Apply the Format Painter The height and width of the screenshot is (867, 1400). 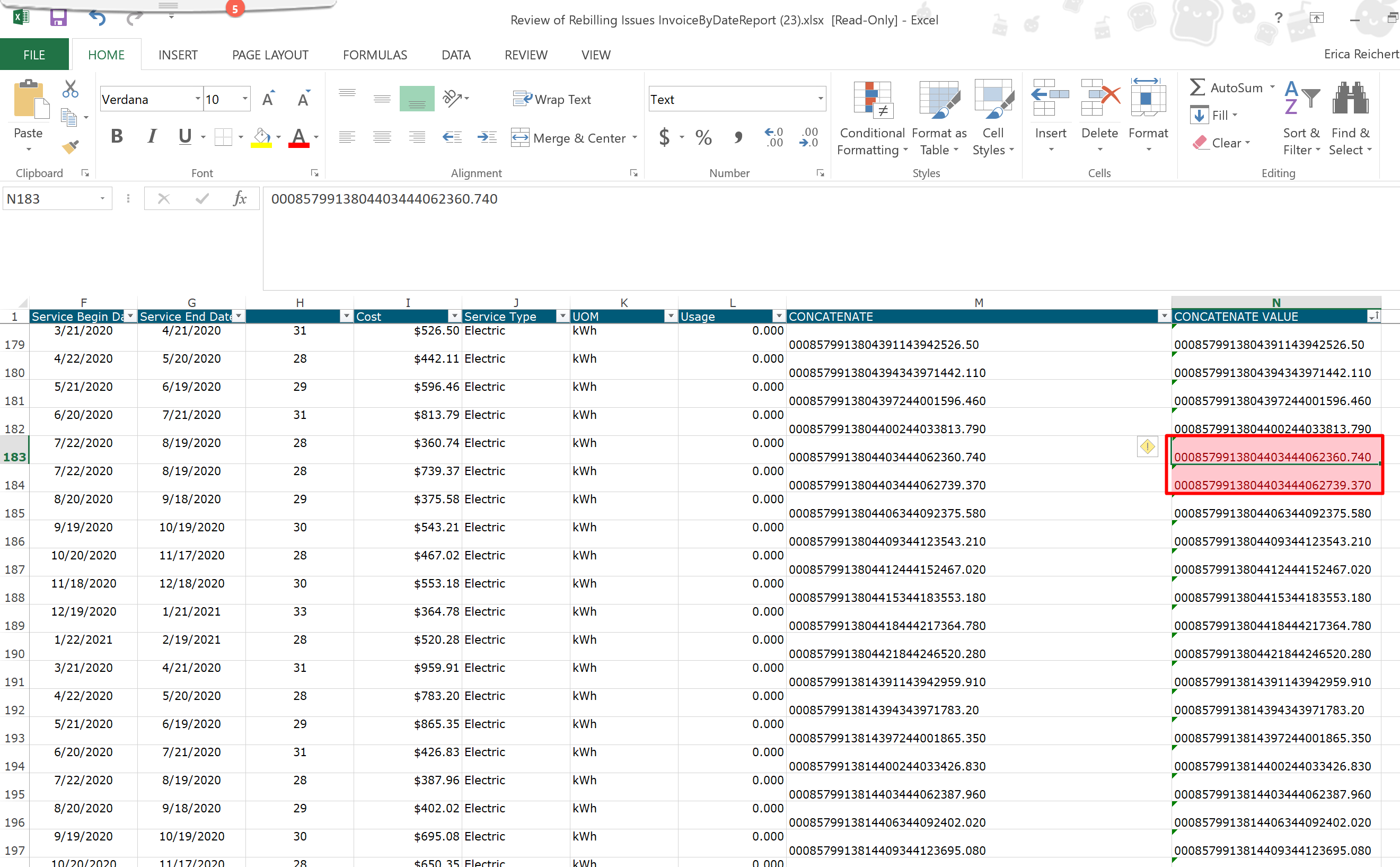pos(70,148)
